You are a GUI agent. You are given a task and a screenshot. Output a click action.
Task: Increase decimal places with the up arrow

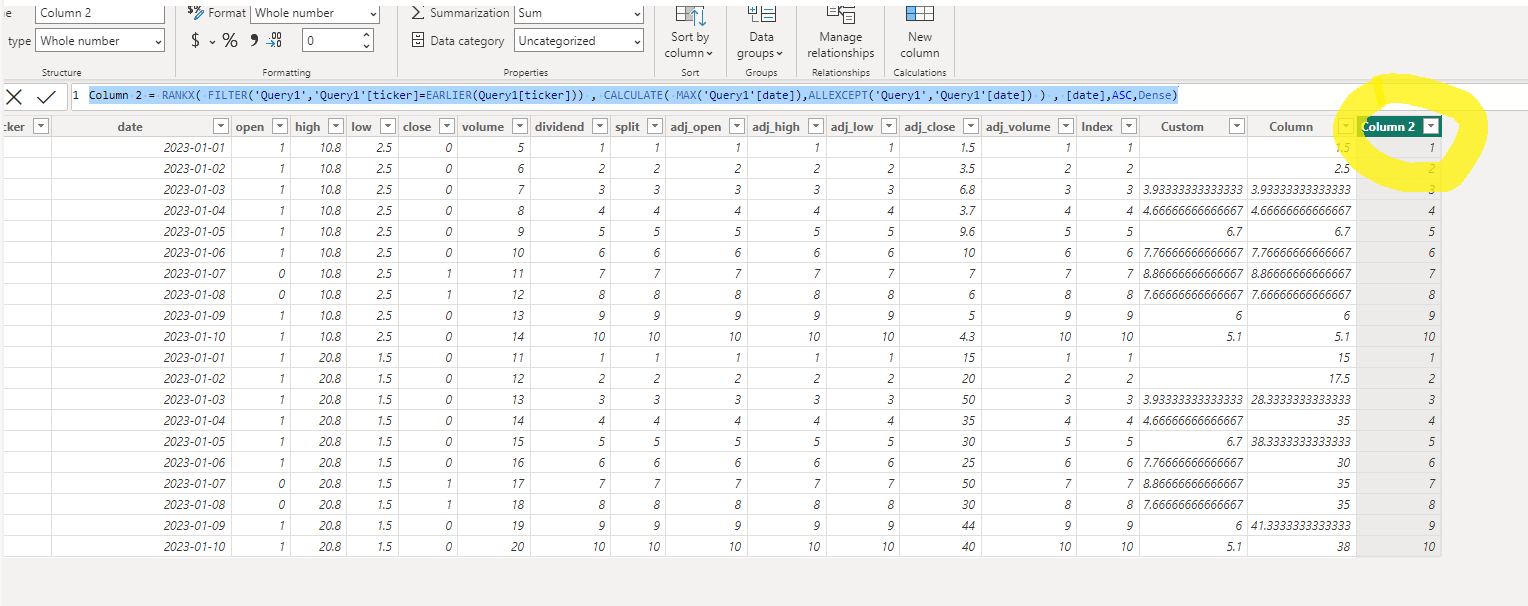tap(367, 35)
